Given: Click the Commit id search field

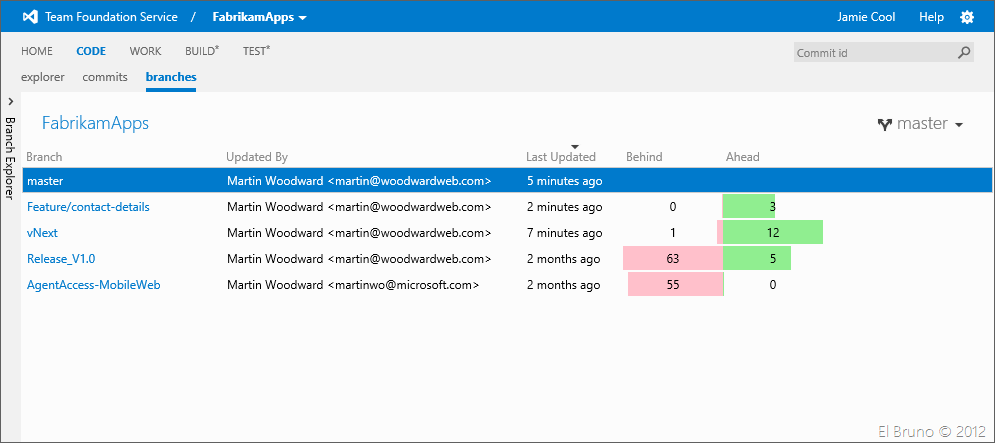Looking at the screenshot, I should point(873,53).
